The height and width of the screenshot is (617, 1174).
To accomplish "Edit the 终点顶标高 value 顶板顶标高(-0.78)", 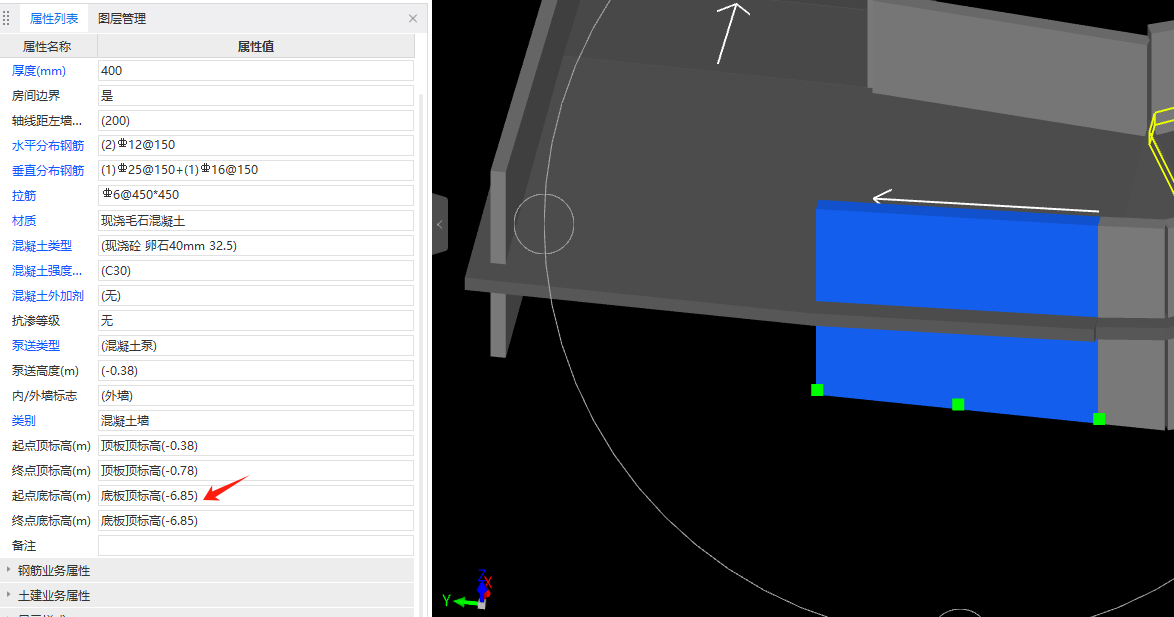I will click(256, 470).
